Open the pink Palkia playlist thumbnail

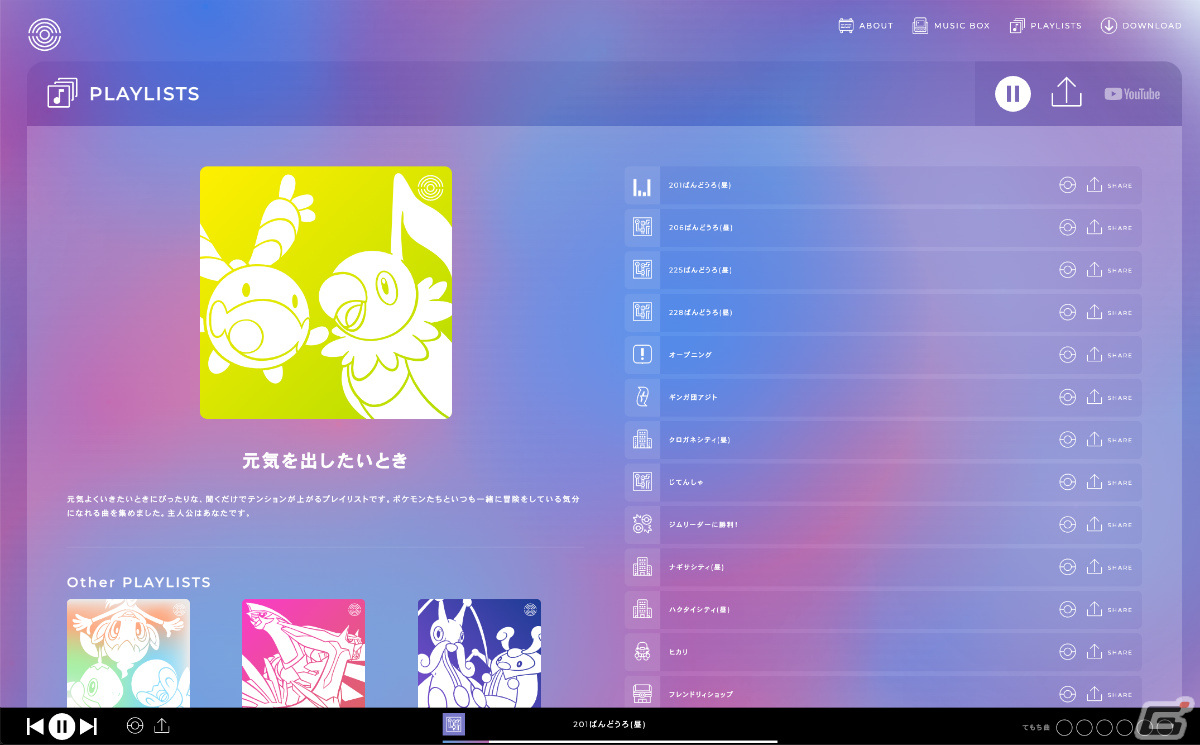click(303, 653)
